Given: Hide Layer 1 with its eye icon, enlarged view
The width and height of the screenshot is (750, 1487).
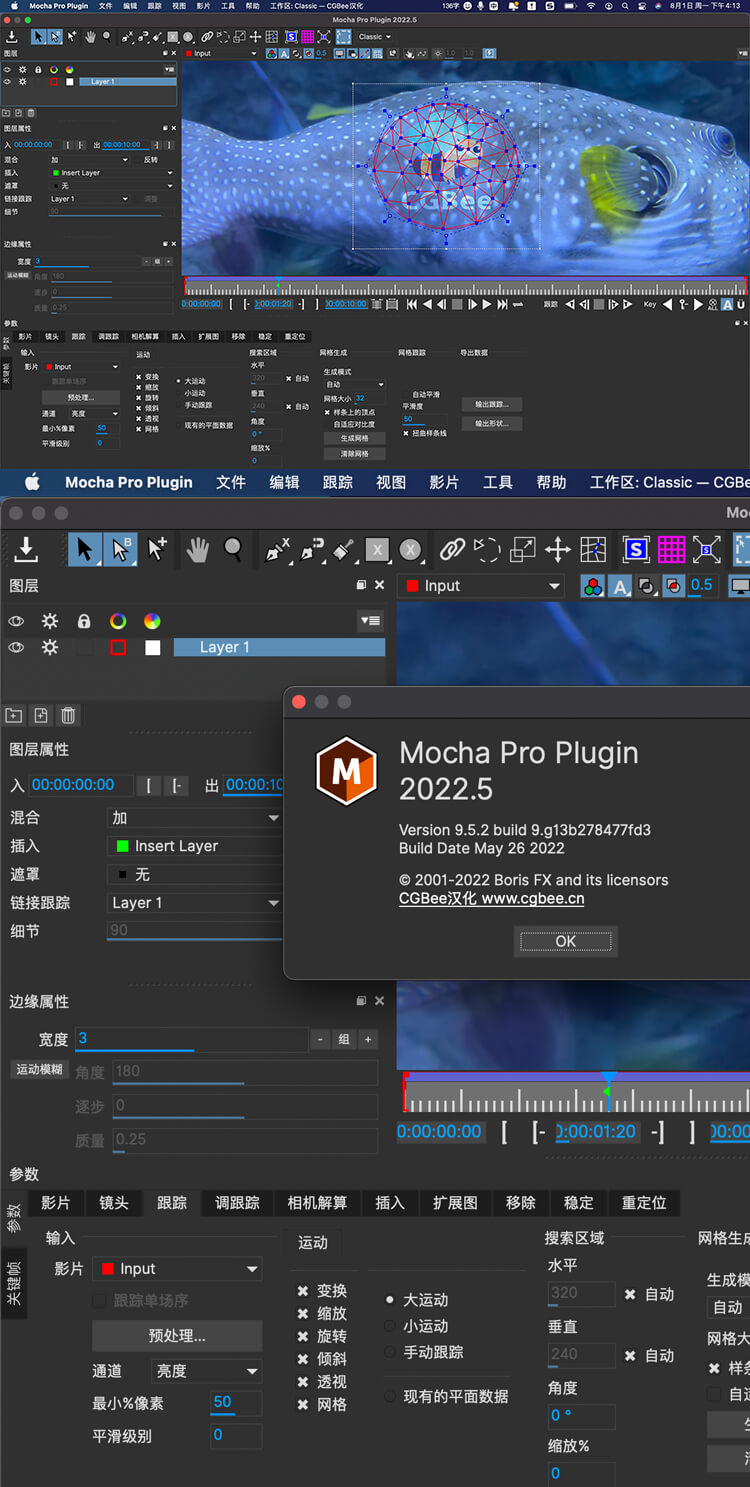Looking at the screenshot, I should click(16, 648).
